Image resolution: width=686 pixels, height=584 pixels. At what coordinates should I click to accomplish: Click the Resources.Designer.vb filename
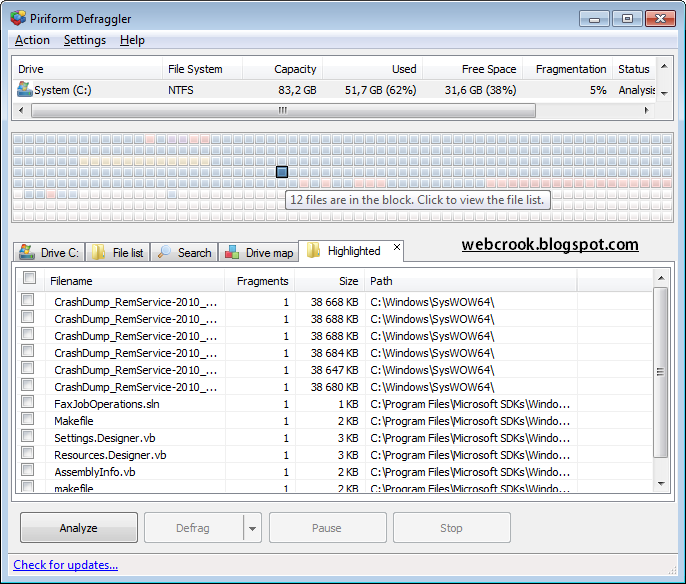(110, 455)
